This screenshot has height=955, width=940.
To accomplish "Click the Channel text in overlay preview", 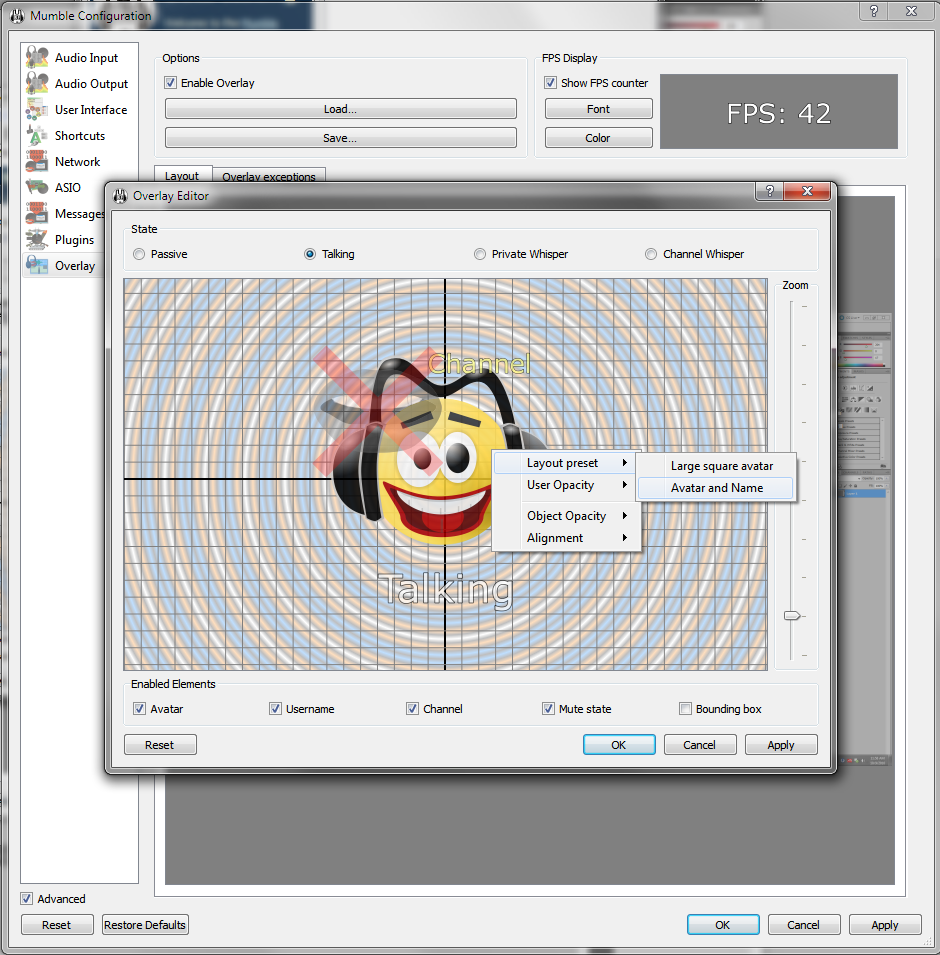I will [479, 364].
